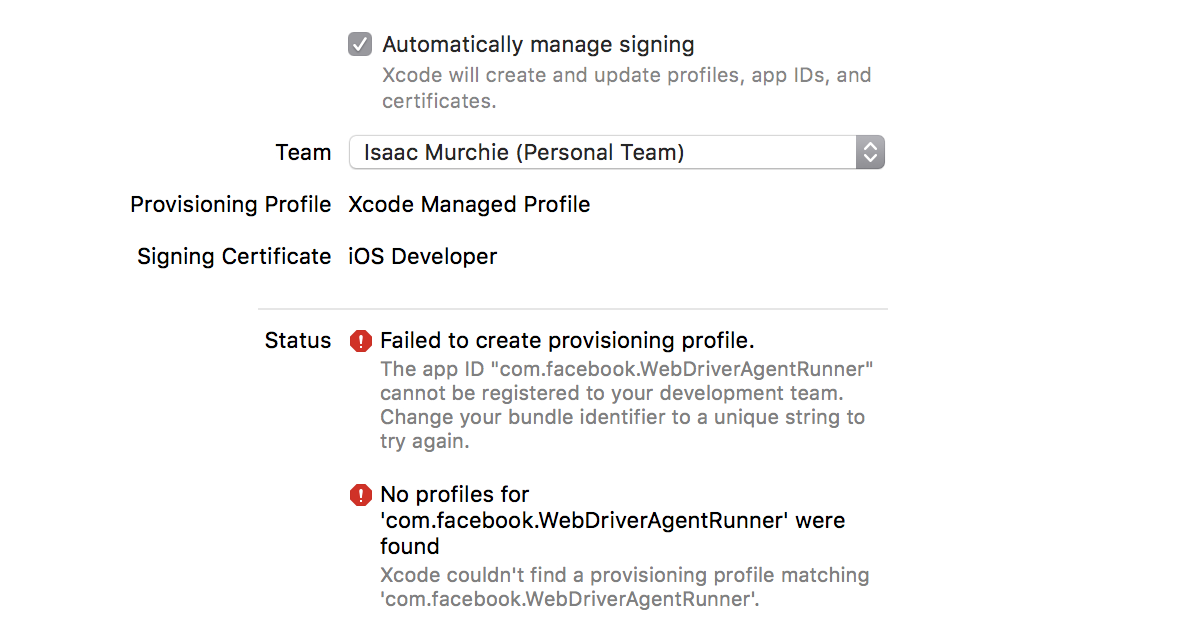The image size is (1192, 634).
Task: Toggle the Automatically manage signing checkbox
Action: pyautogui.click(x=359, y=44)
